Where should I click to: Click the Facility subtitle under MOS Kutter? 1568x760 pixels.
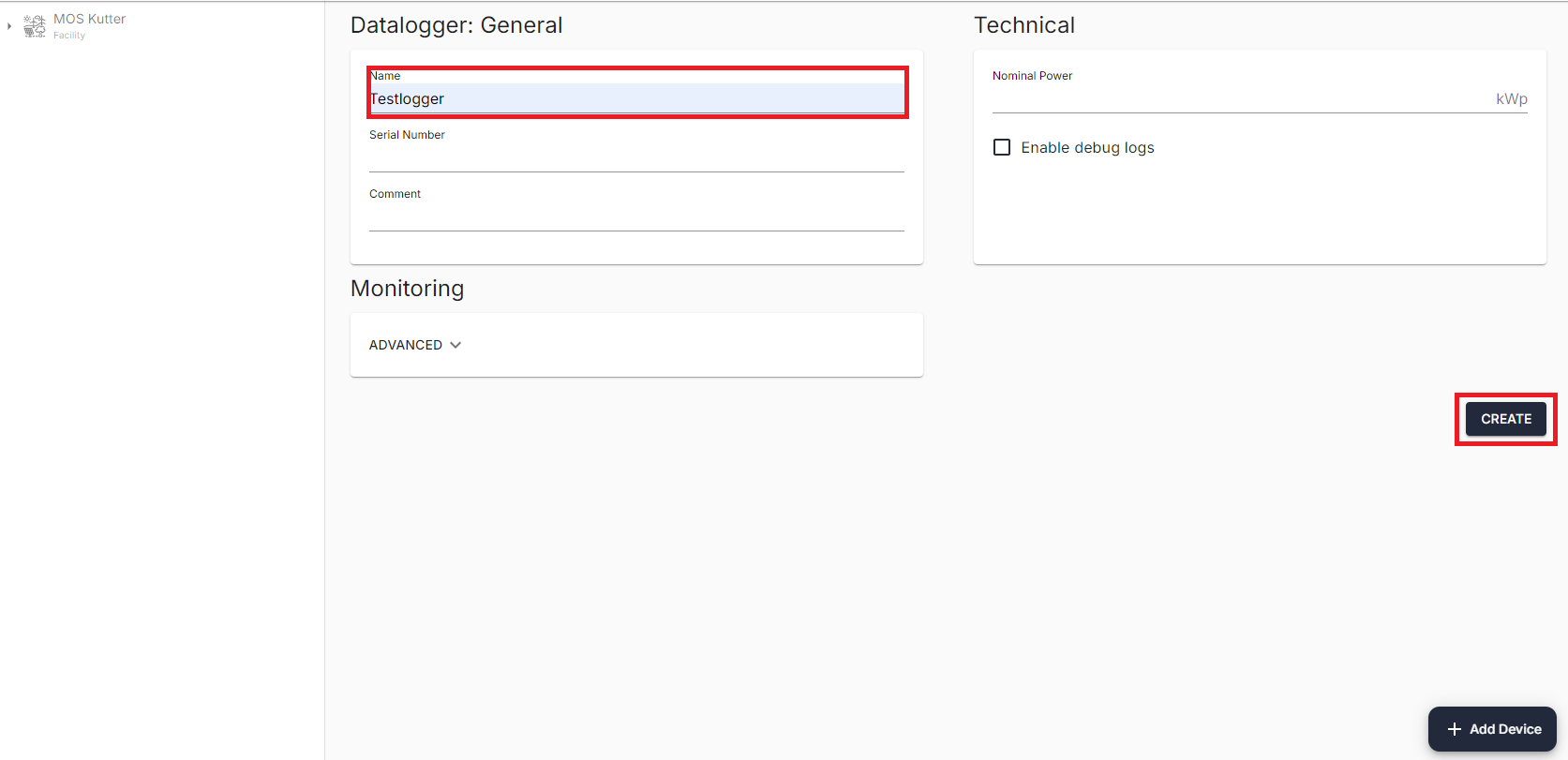(69, 36)
